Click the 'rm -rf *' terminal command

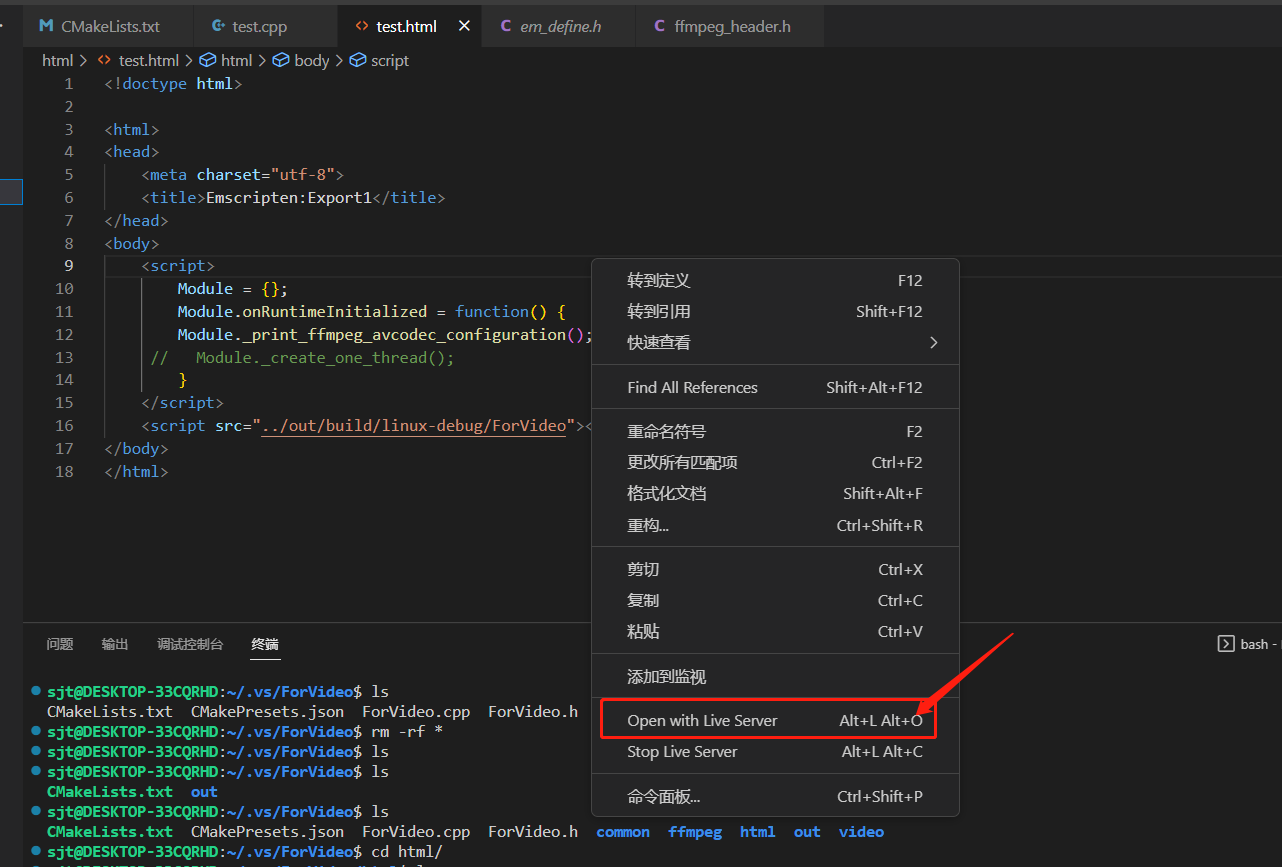click(407, 731)
